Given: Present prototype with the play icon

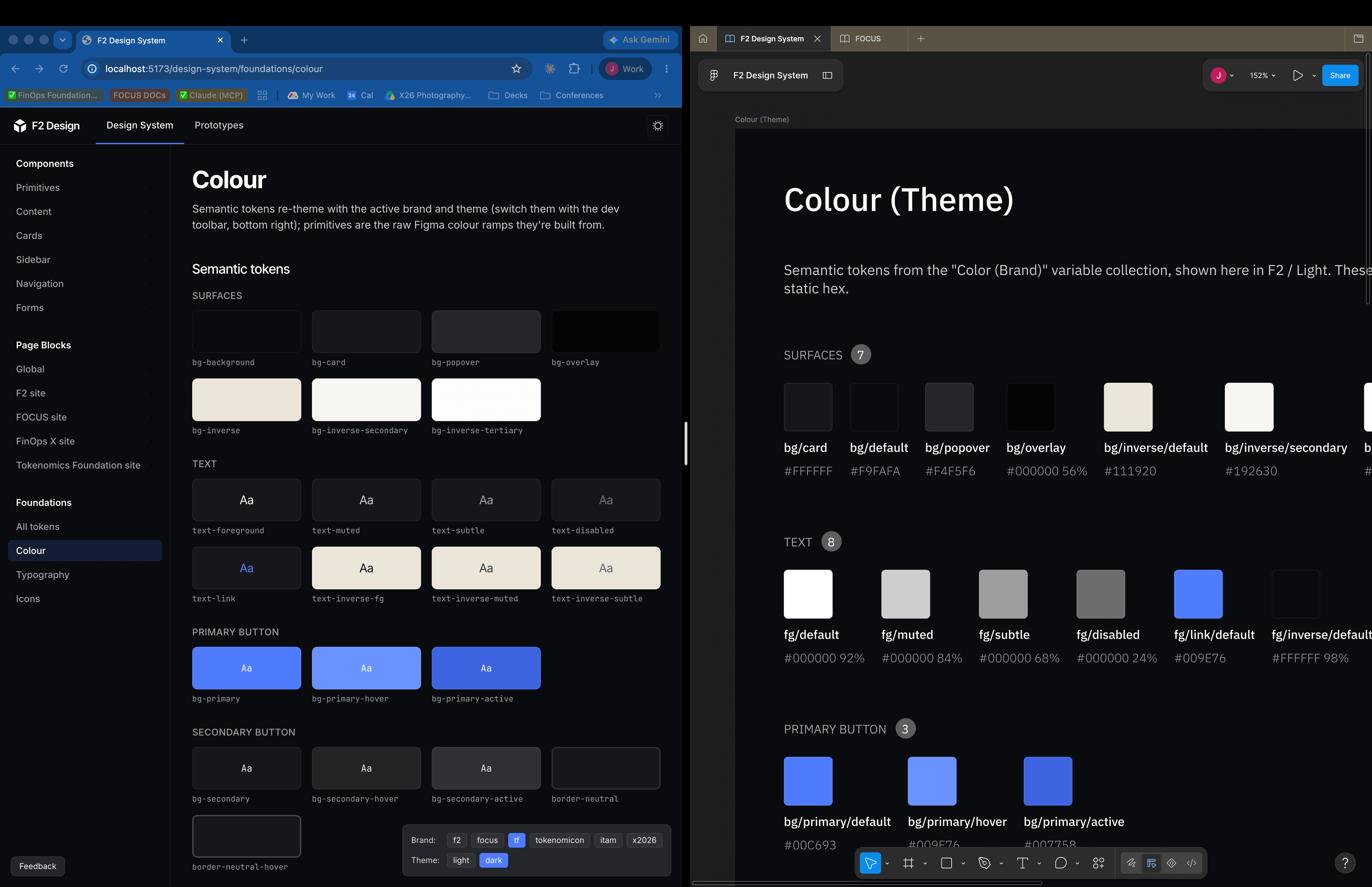Looking at the screenshot, I should click(1298, 75).
